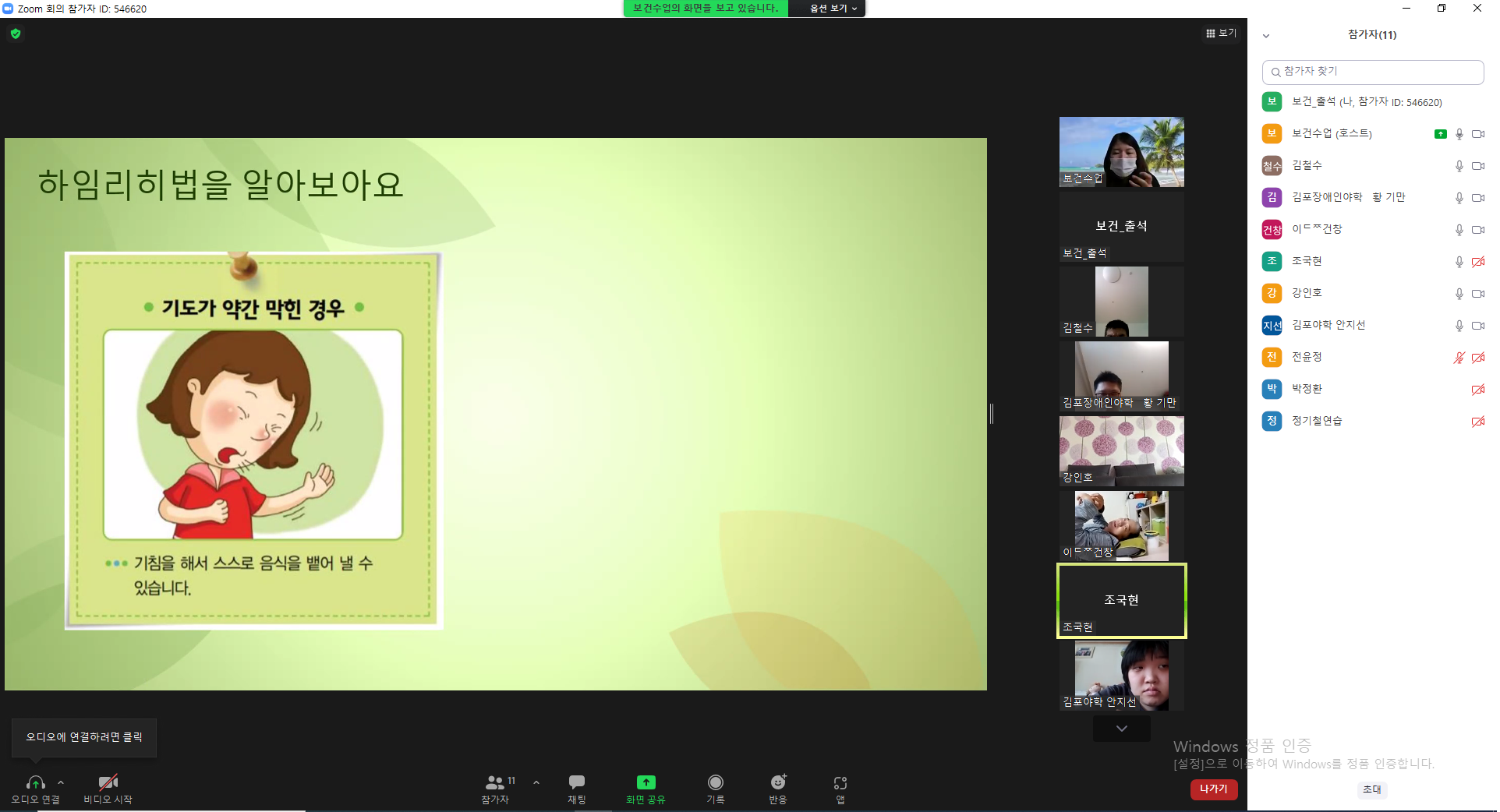Click the 보건수업의 화면을 보고 있습니다 banner
The image size is (1500, 812).
pyautogui.click(x=706, y=9)
